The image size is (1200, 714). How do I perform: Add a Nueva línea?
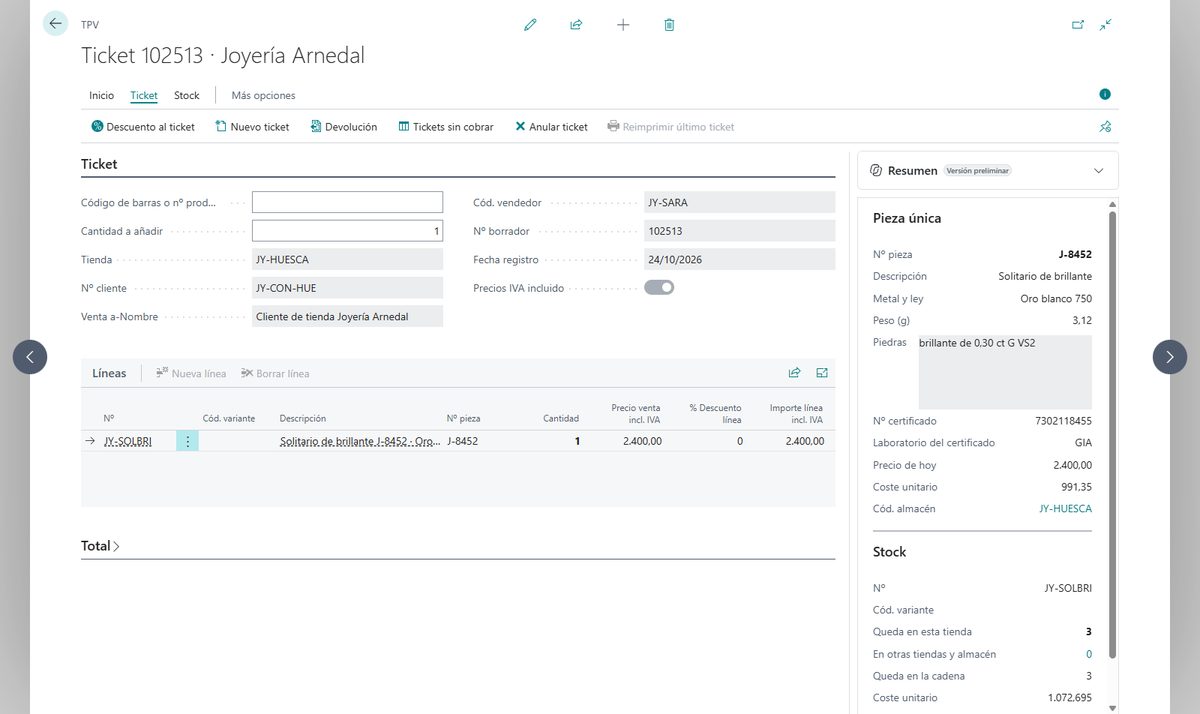(190, 374)
